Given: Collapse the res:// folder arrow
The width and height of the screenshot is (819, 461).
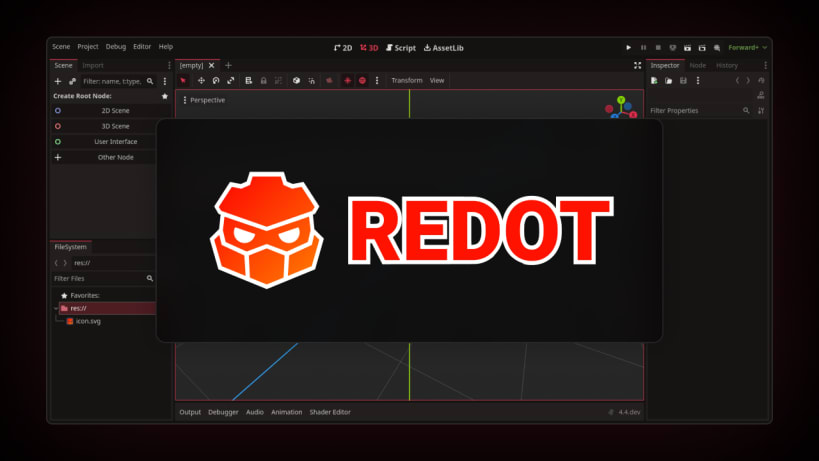Looking at the screenshot, I should point(55,308).
